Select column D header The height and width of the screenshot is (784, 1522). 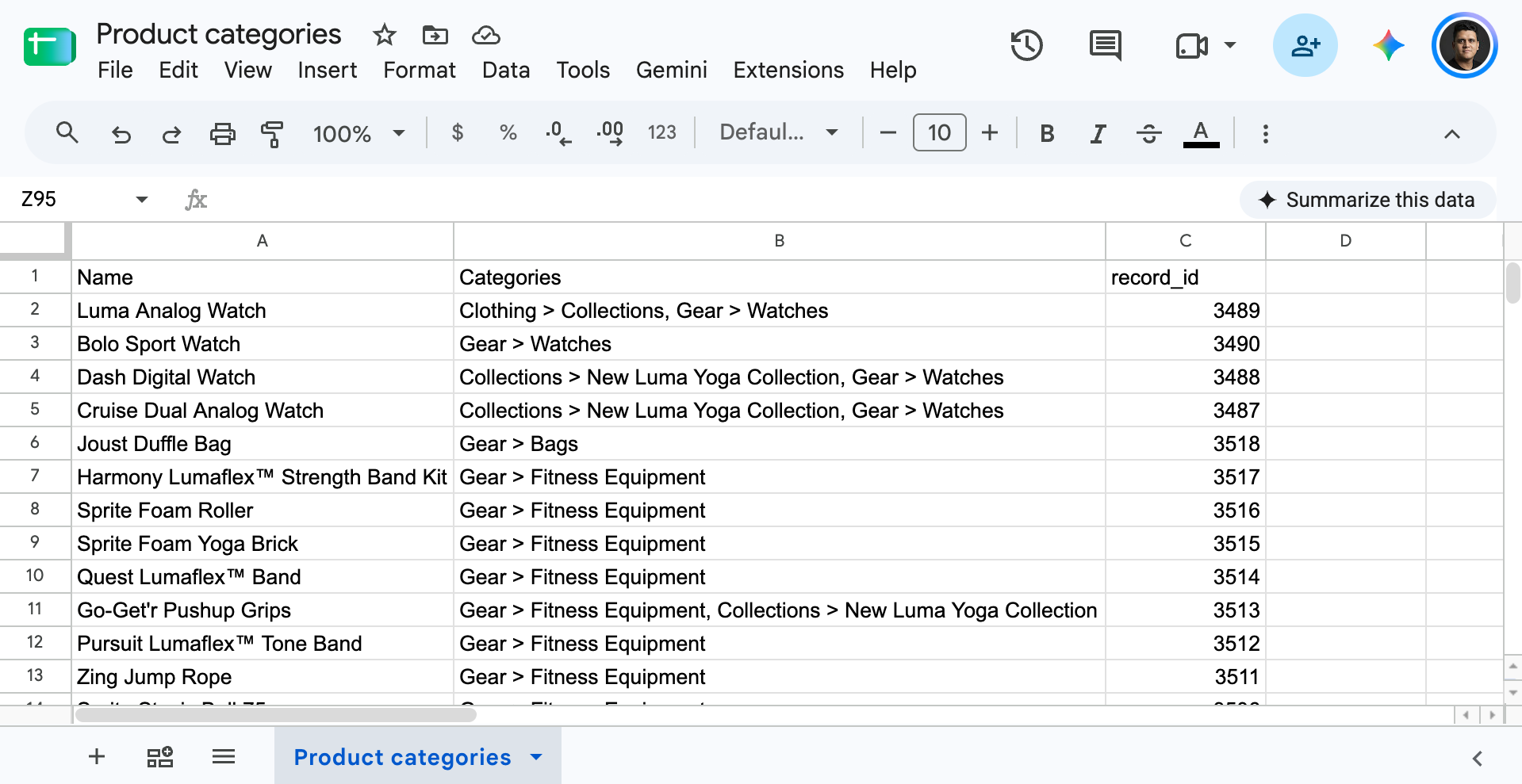pyautogui.click(x=1346, y=241)
